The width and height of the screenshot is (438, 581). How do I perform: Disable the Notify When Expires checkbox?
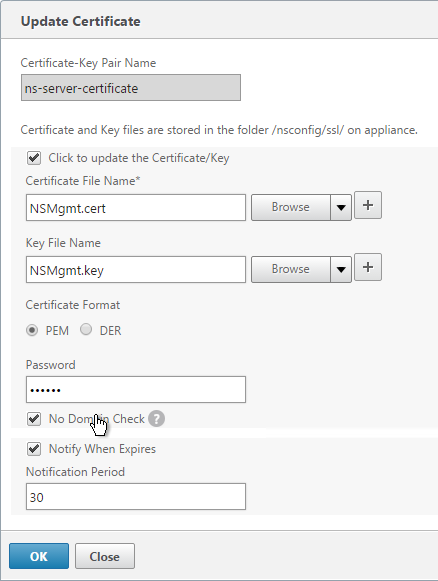34,449
